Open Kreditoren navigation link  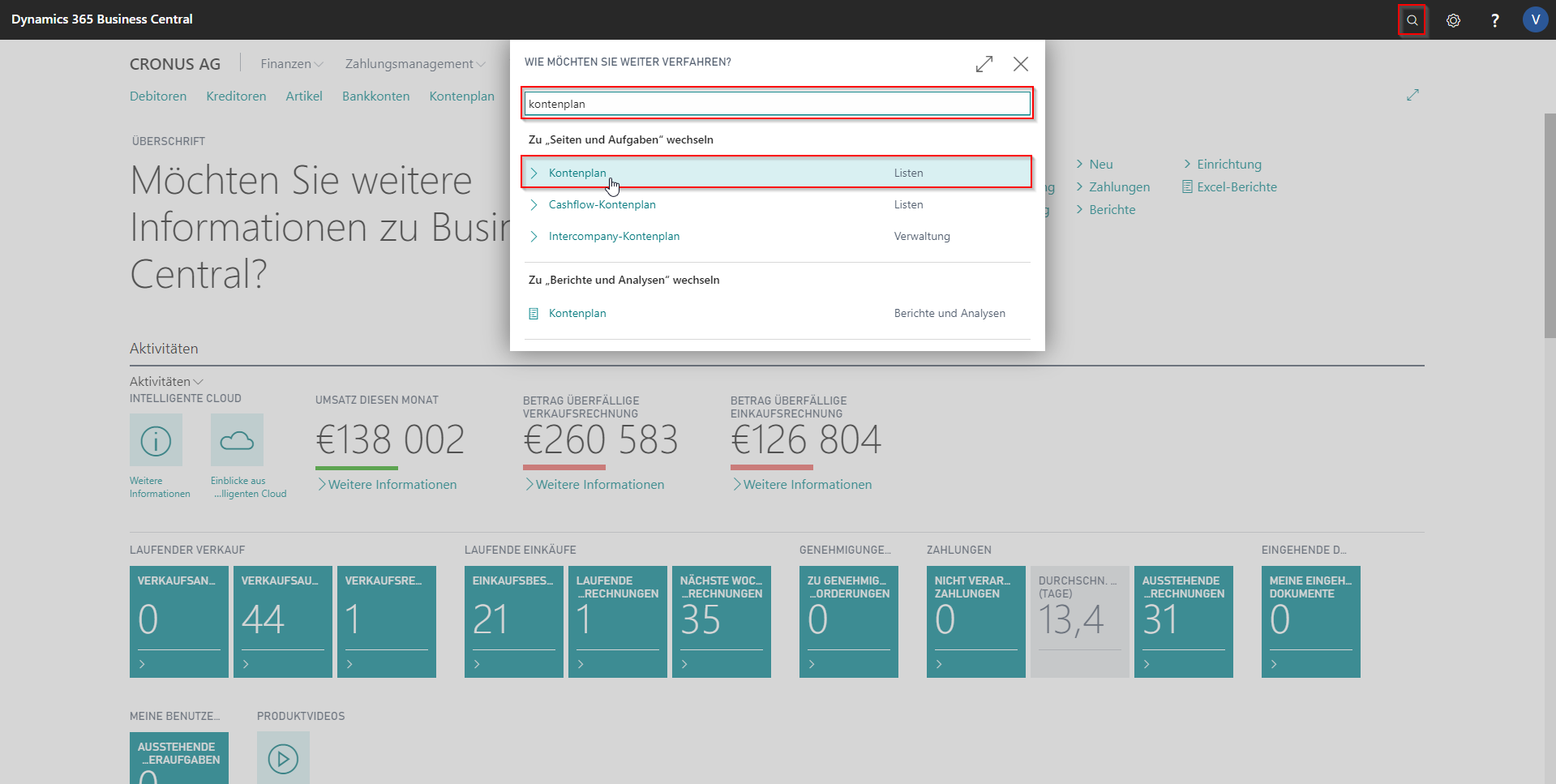(x=236, y=96)
